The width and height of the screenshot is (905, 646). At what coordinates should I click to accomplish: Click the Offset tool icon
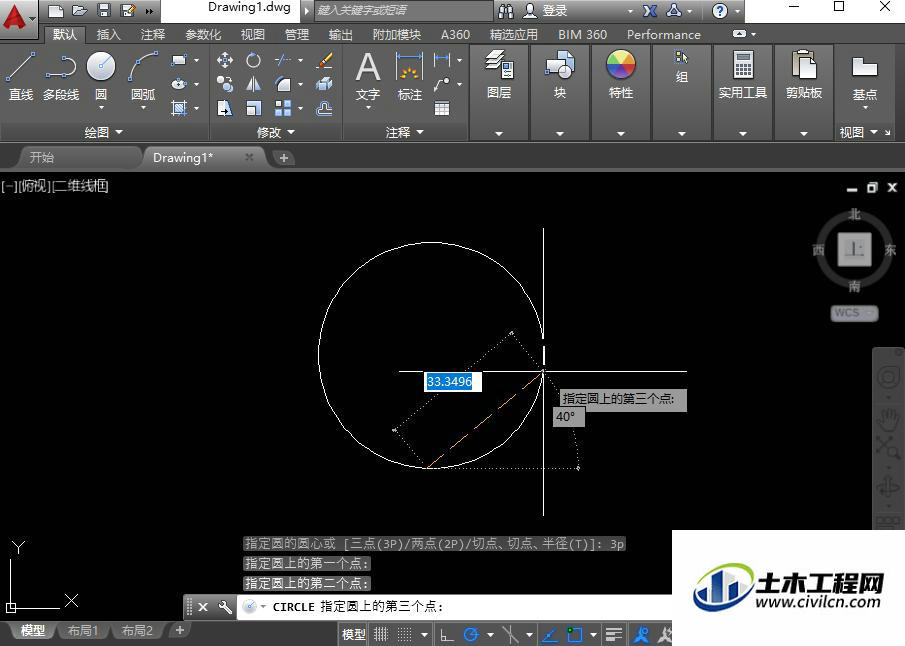point(324,108)
